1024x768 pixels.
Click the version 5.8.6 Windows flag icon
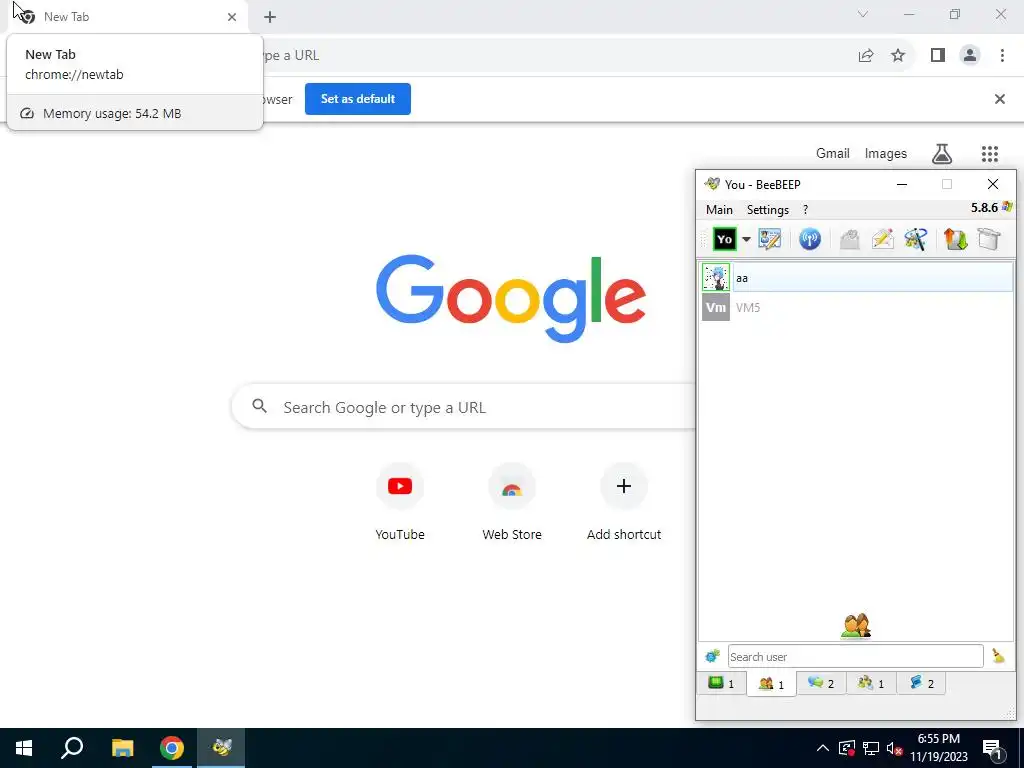click(1007, 207)
